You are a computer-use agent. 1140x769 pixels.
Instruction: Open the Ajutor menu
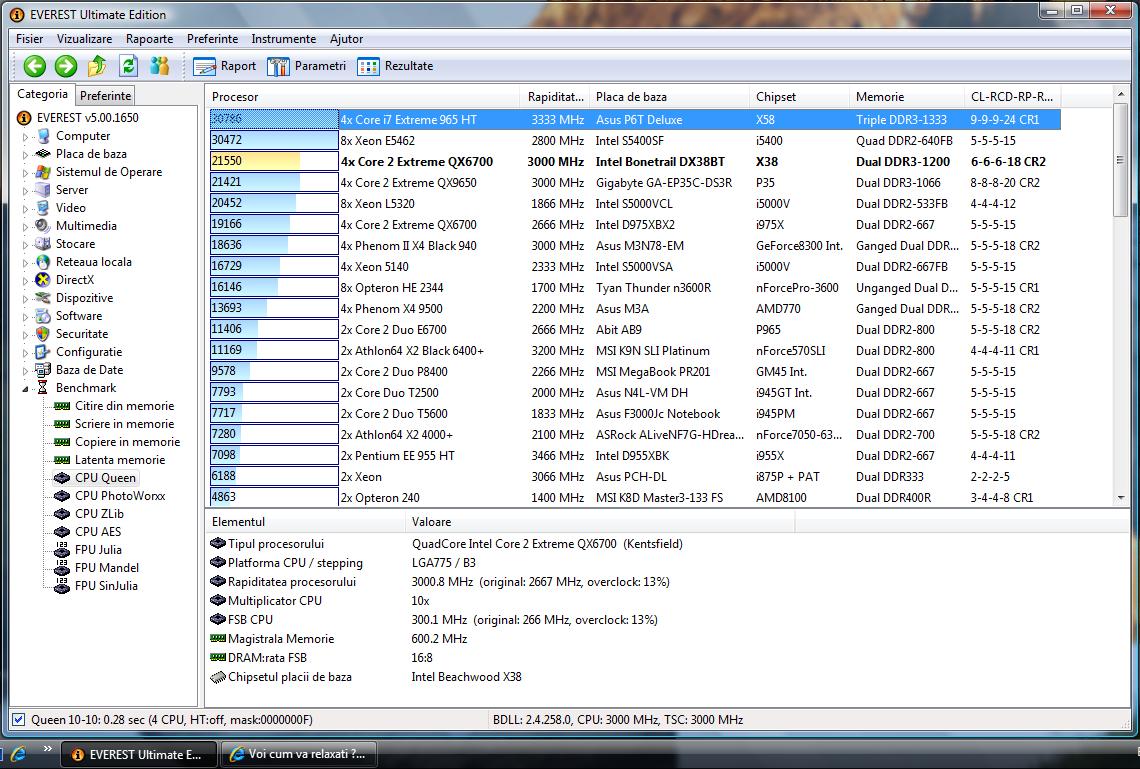347,39
